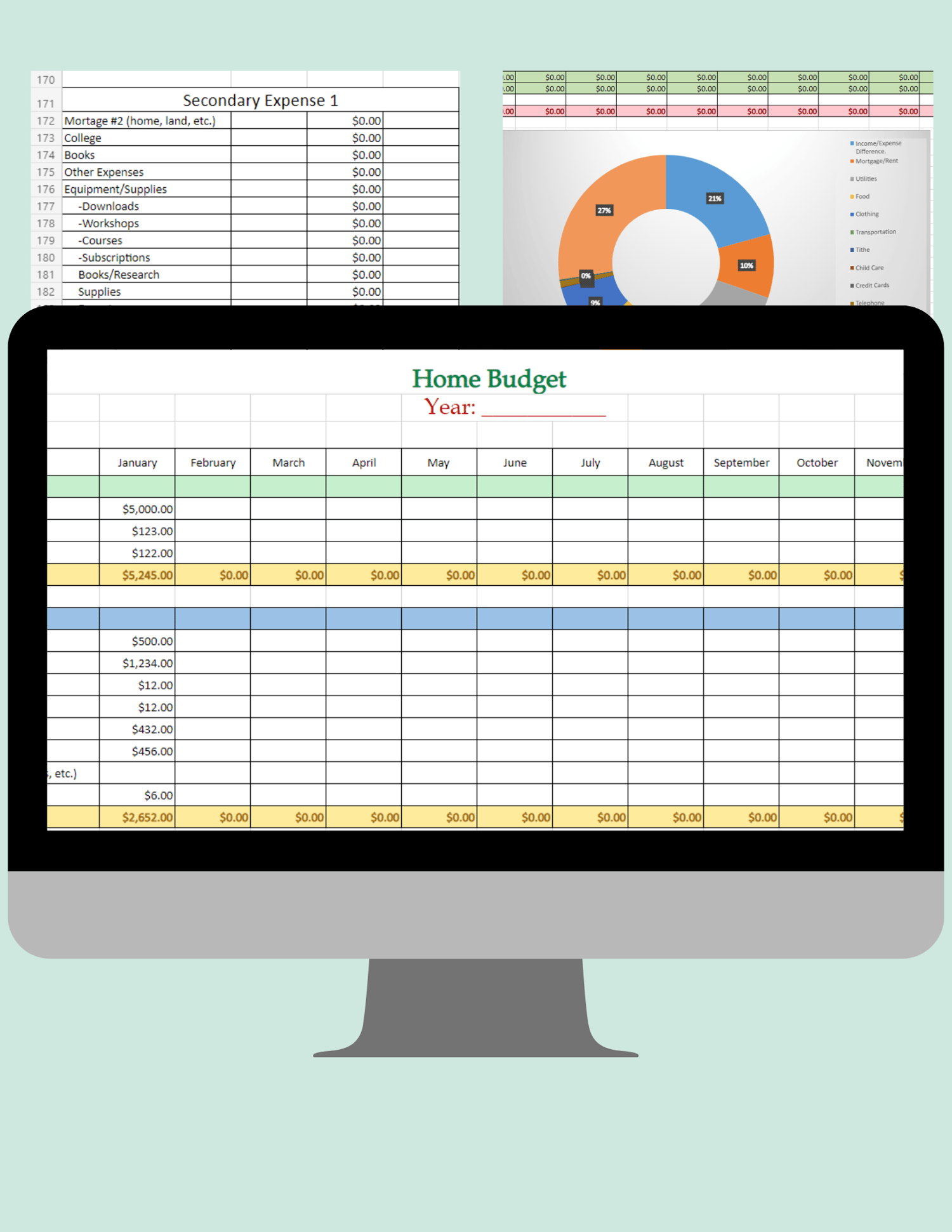Select the '-Workshops' cell

point(147,223)
